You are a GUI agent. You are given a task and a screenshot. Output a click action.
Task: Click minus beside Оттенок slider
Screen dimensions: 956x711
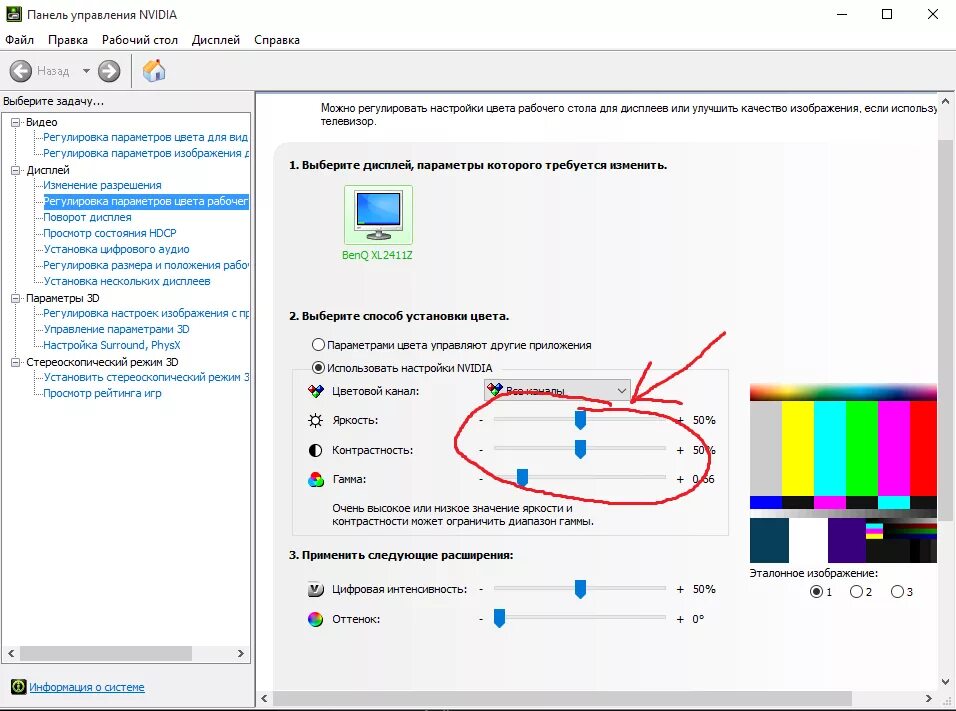(481, 619)
